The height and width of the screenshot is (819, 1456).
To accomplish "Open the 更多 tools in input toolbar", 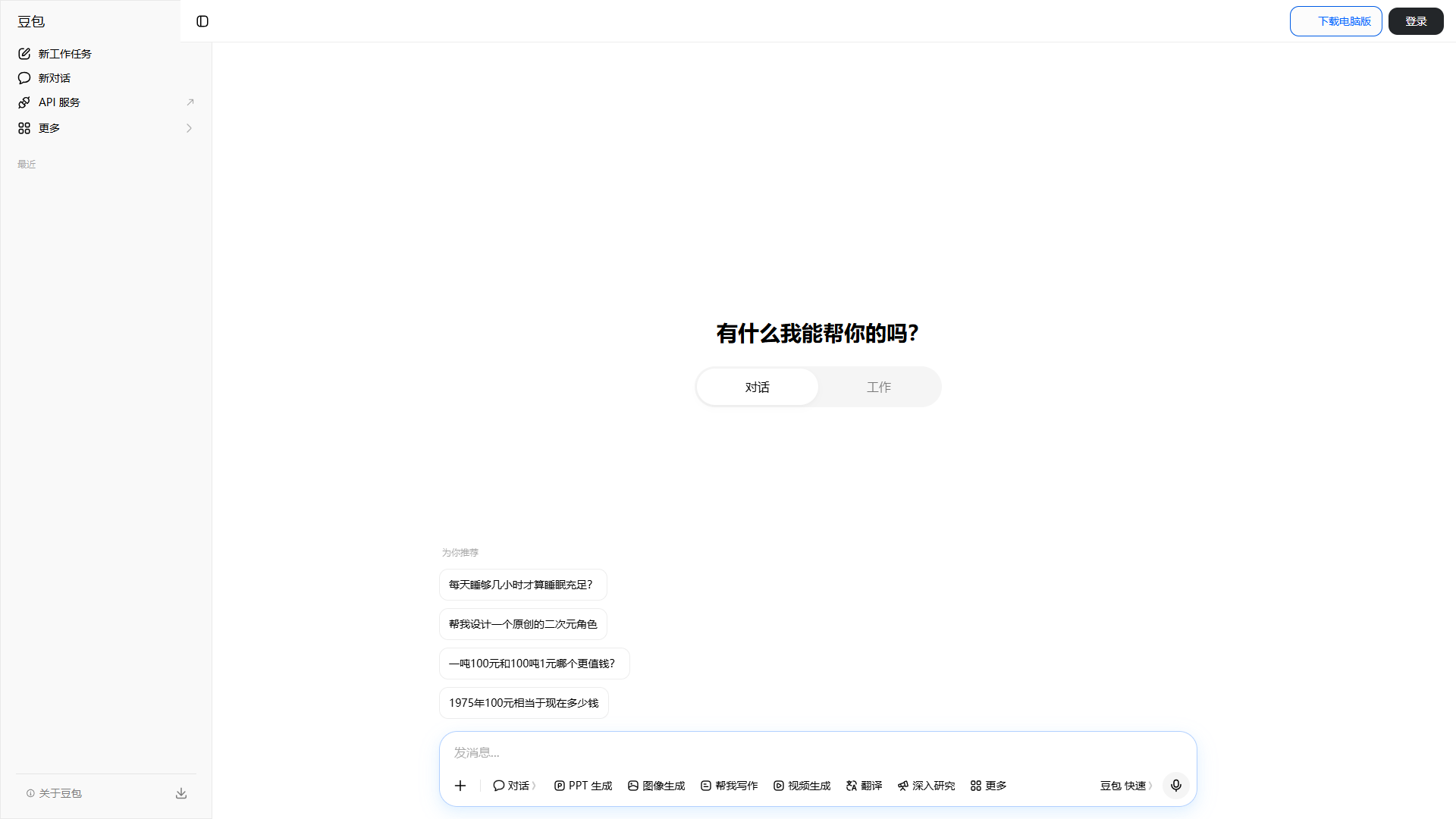I will 989,786.
